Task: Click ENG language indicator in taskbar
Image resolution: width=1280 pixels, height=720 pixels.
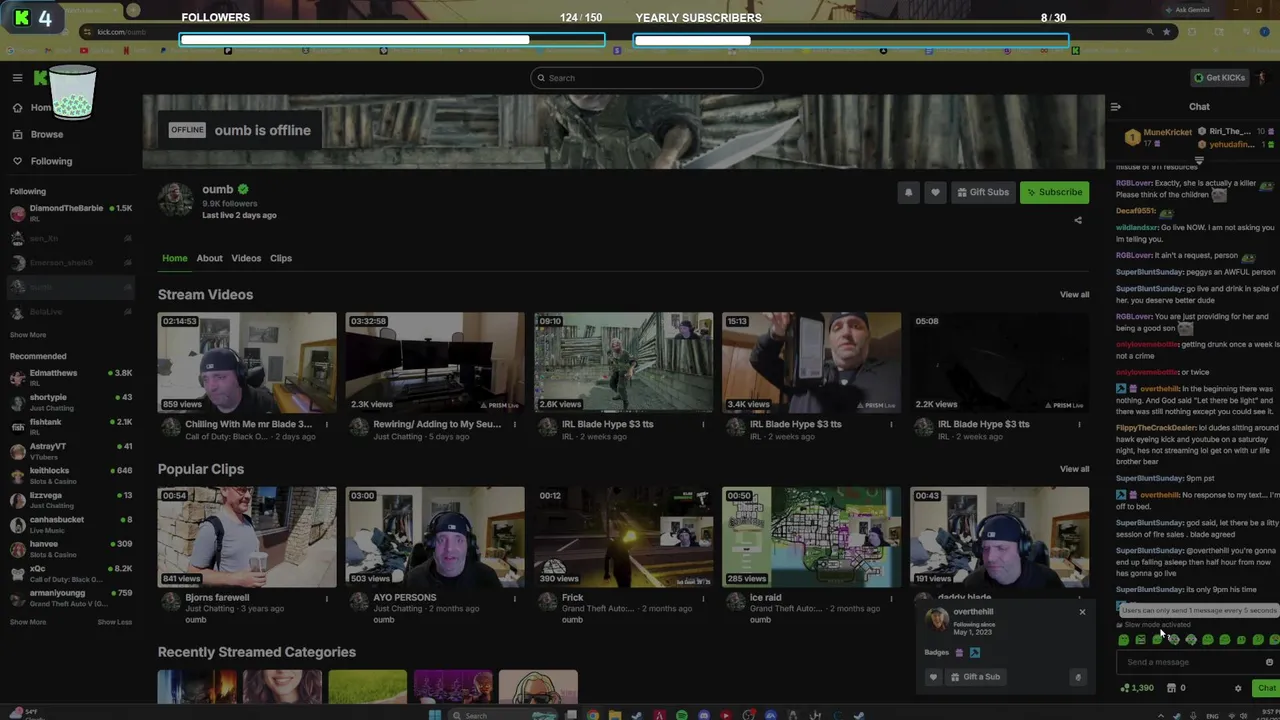Action: point(1213,715)
